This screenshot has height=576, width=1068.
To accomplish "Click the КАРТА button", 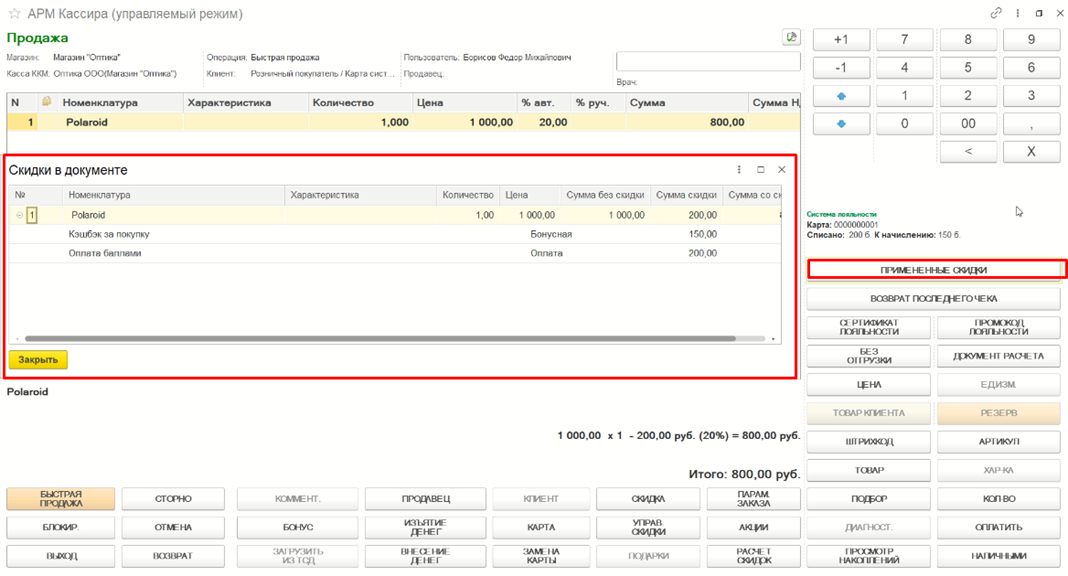I will coord(541,527).
